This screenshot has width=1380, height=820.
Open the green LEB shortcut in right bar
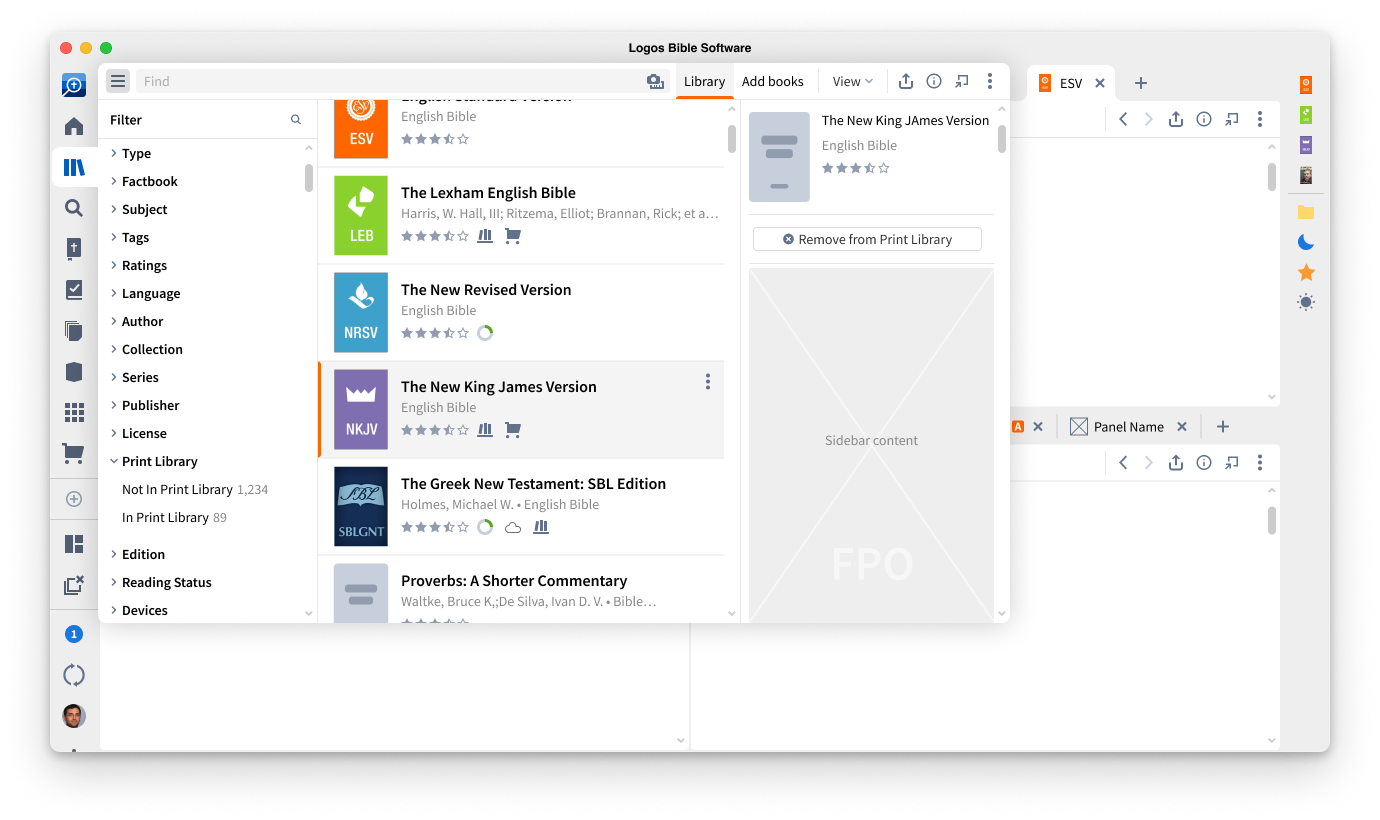(x=1306, y=115)
